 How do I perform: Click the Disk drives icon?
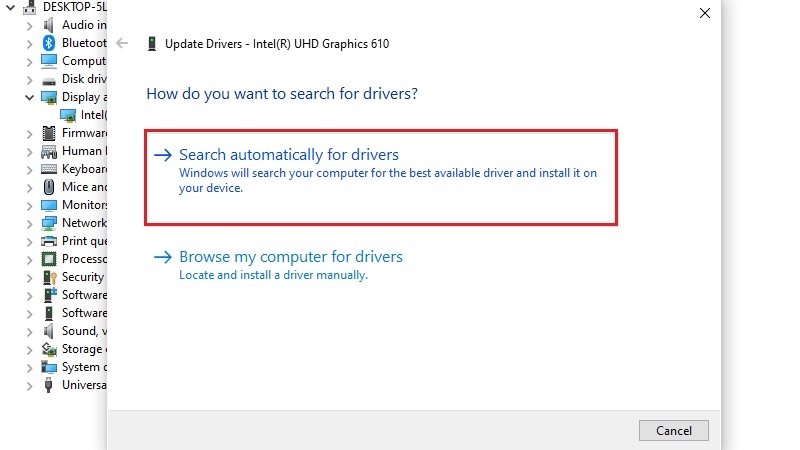pos(49,81)
